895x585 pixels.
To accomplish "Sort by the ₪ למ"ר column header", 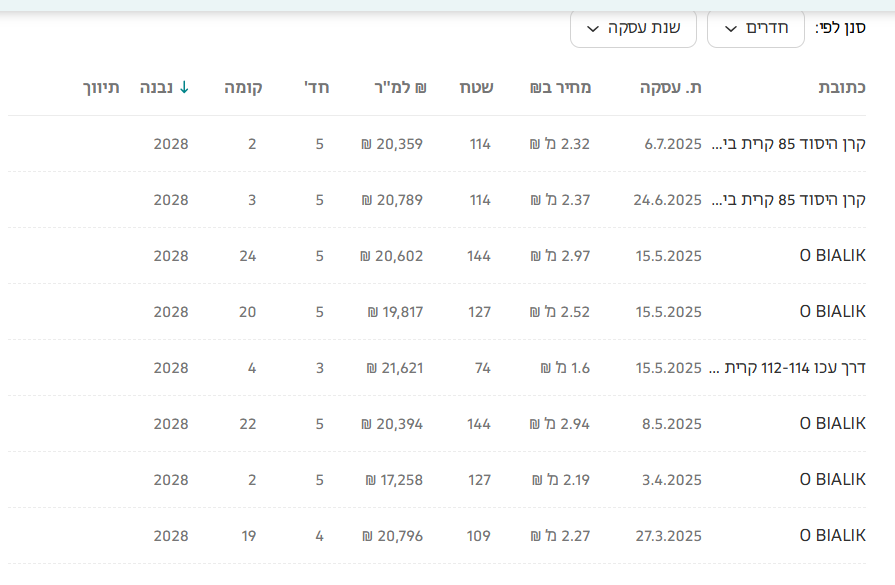I will (x=385, y=87).
